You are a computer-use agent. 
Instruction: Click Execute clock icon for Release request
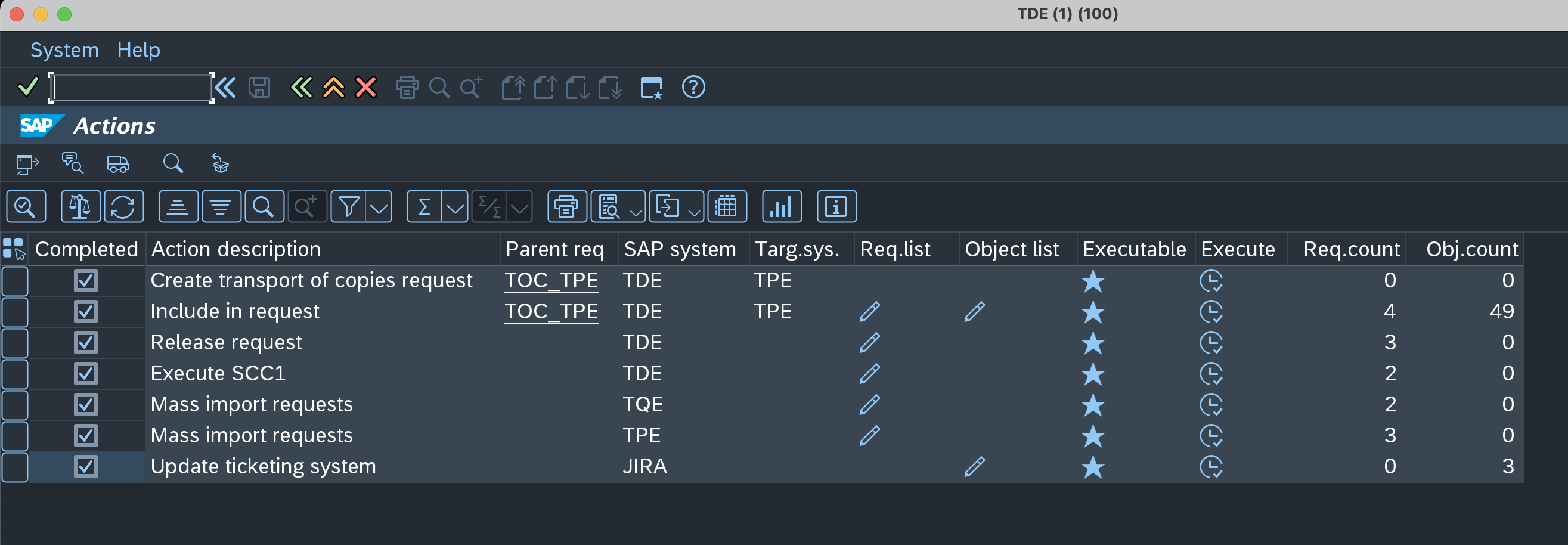click(x=1211, y=343)
